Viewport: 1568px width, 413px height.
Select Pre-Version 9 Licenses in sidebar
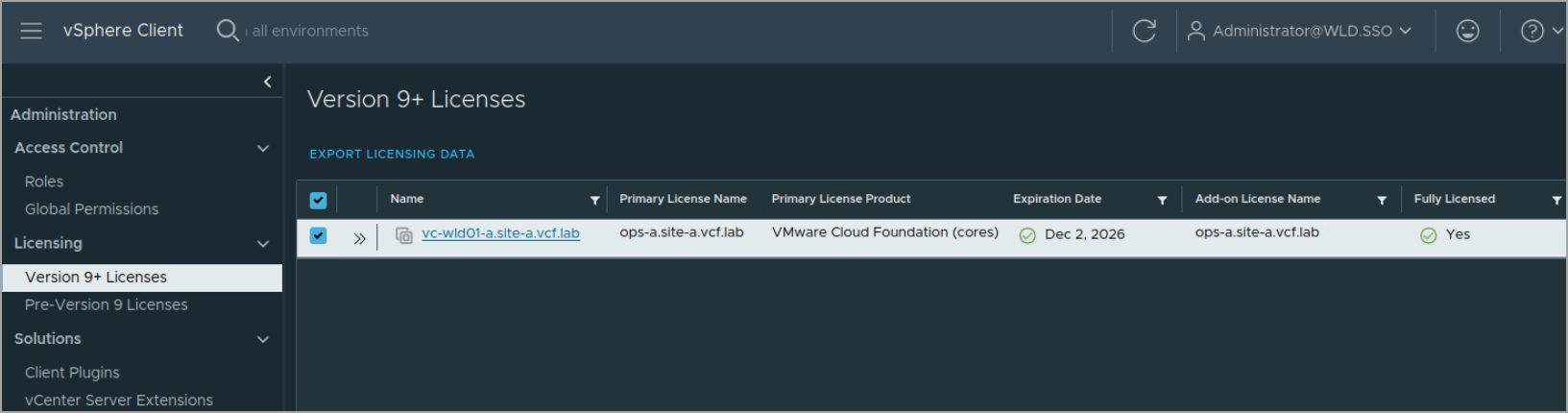click(x=107, y=304)
